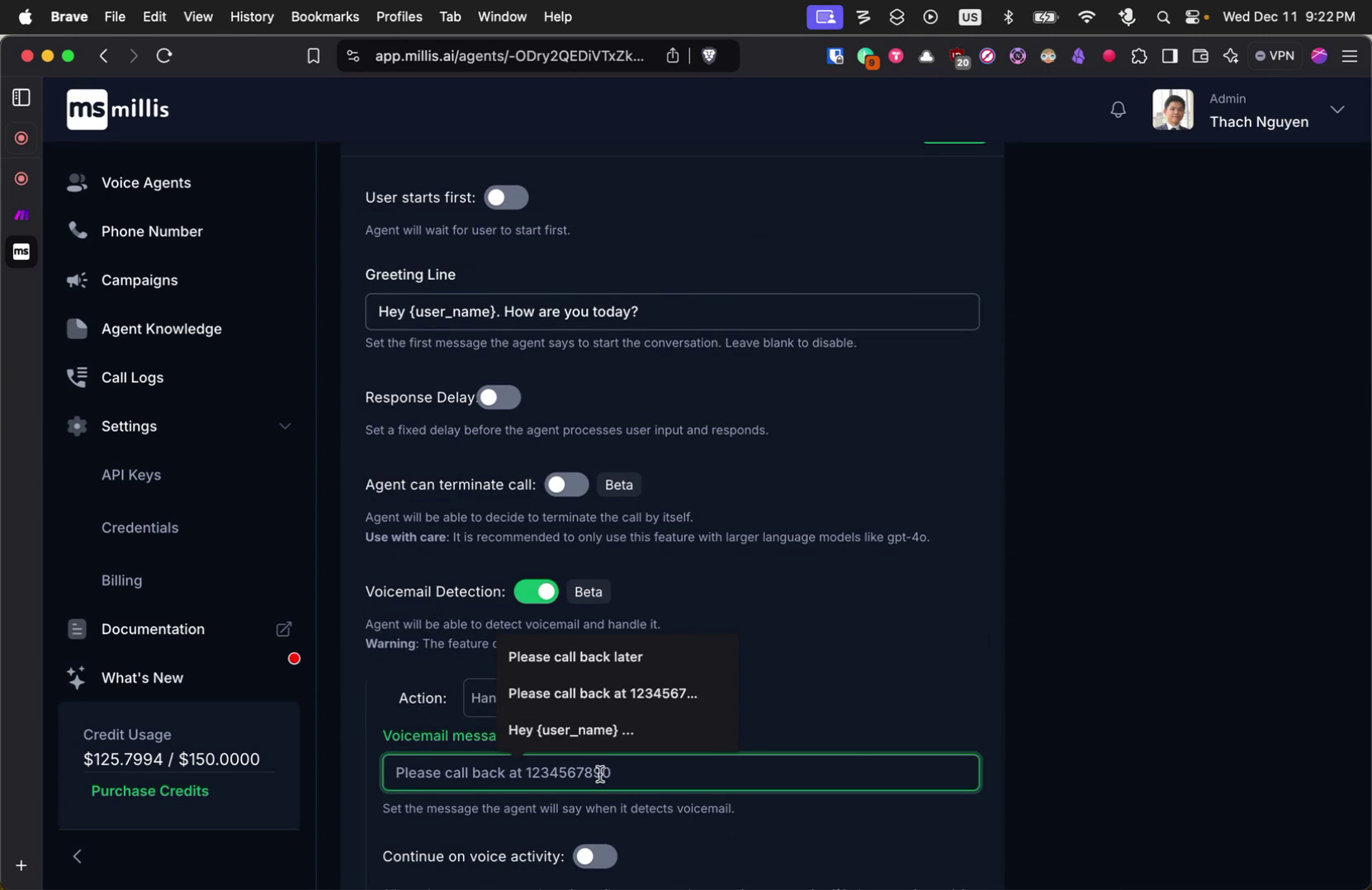Click the notification bell icon
The image size is (1372, 890).
coord(1118,109)
